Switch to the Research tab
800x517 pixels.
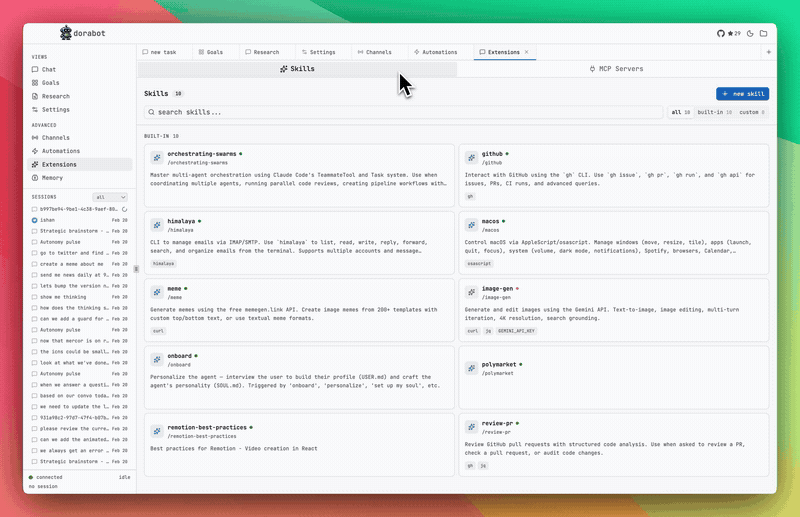tap(266, 52)
